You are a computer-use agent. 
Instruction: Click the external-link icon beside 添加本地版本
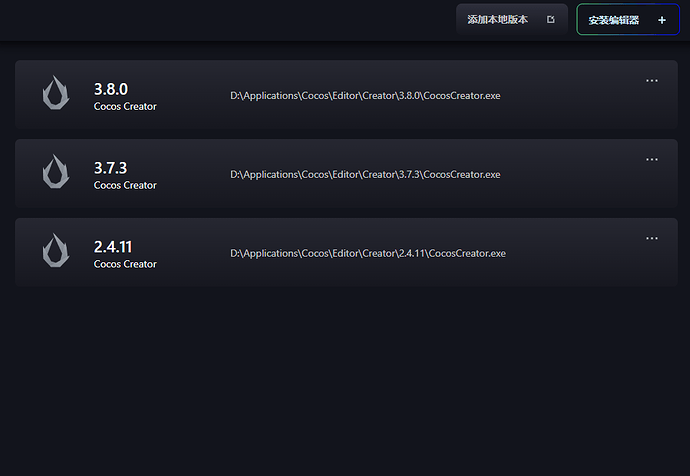point(551,19)
